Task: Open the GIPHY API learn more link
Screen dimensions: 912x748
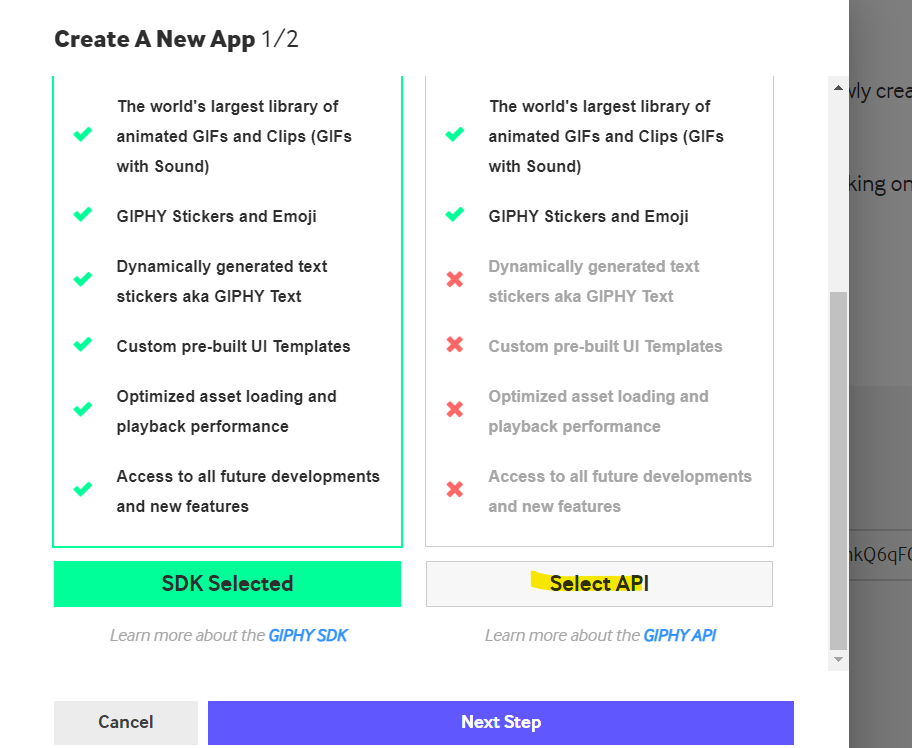Action: (x=680, y=635)
